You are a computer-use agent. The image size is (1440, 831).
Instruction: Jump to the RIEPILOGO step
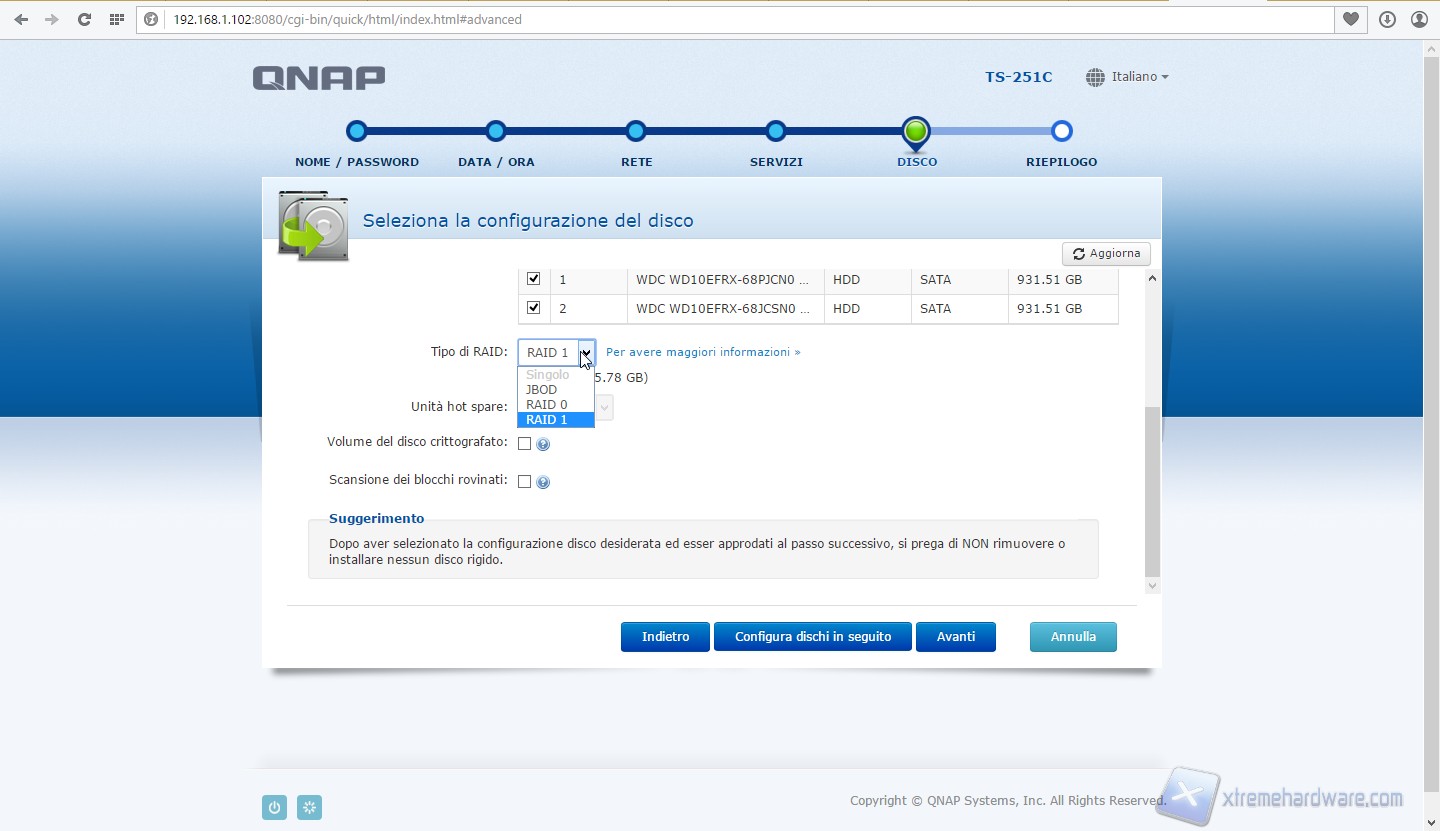pos(1062,131)
